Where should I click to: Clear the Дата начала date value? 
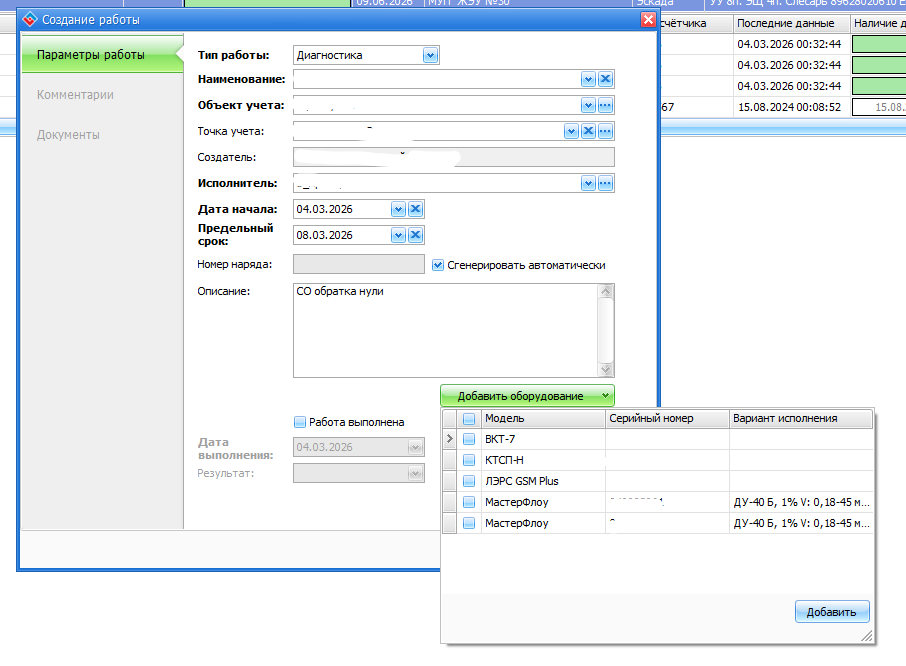pyautogui.click(x=415, y=209)
